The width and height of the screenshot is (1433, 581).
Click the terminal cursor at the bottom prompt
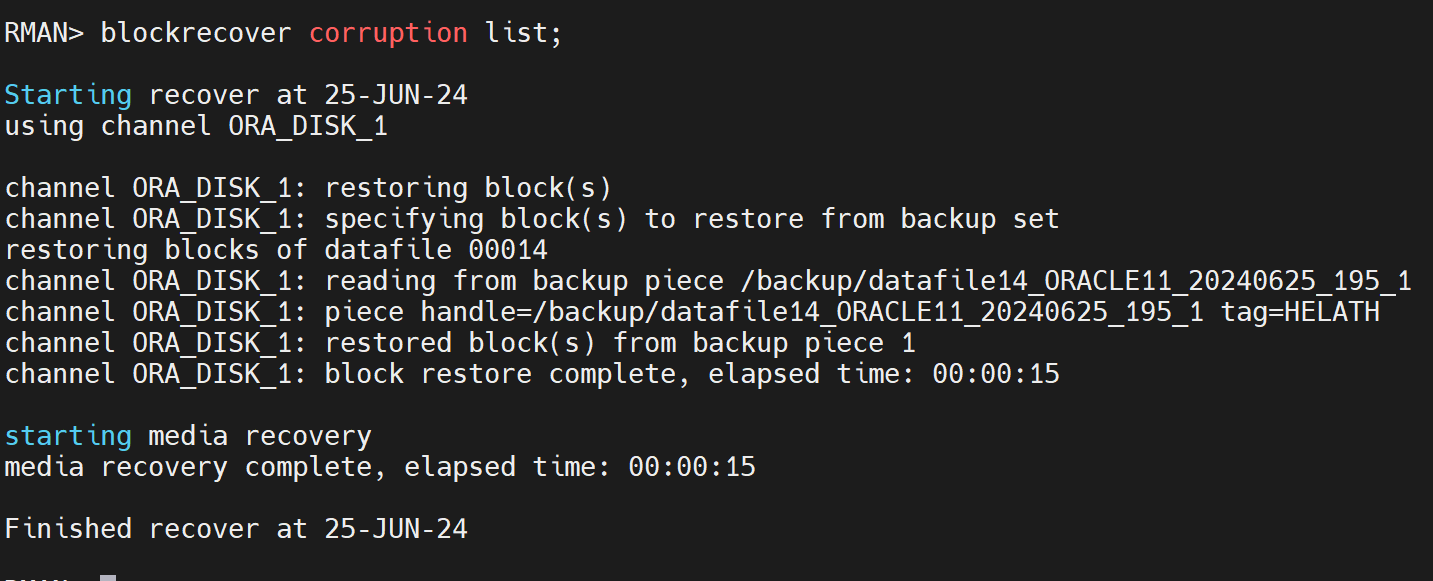108,578
